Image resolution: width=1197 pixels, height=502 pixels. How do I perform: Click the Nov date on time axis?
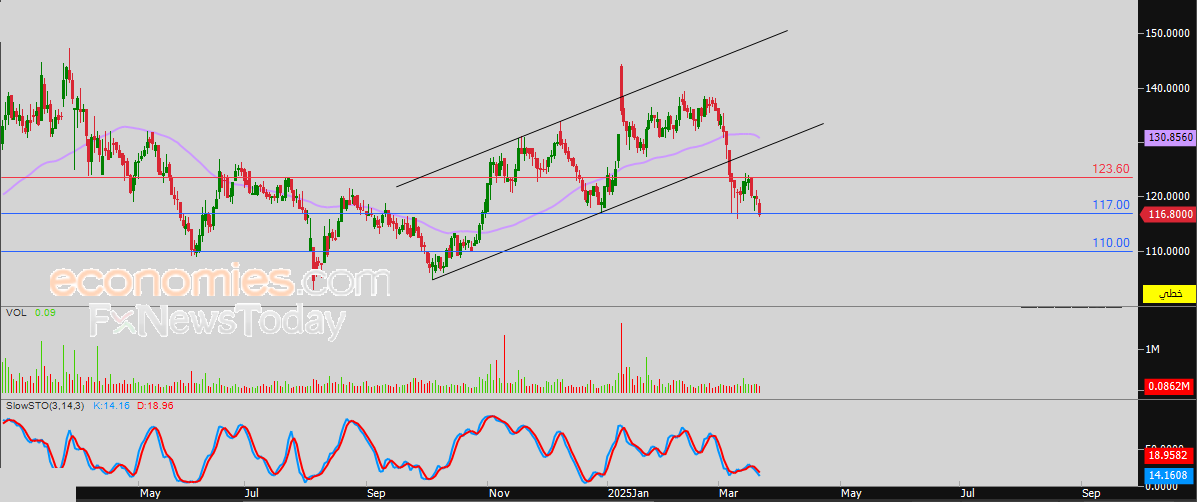click(x=498, y=494)
